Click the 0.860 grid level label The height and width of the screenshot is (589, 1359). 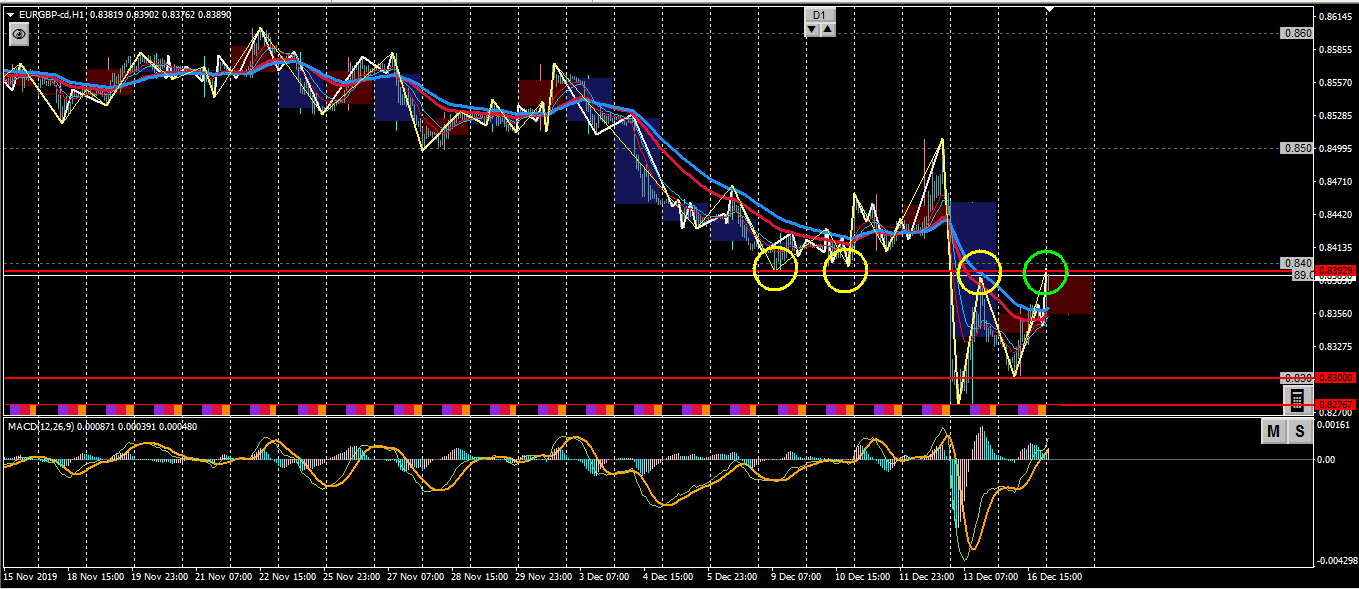(x=1296, y=33)
